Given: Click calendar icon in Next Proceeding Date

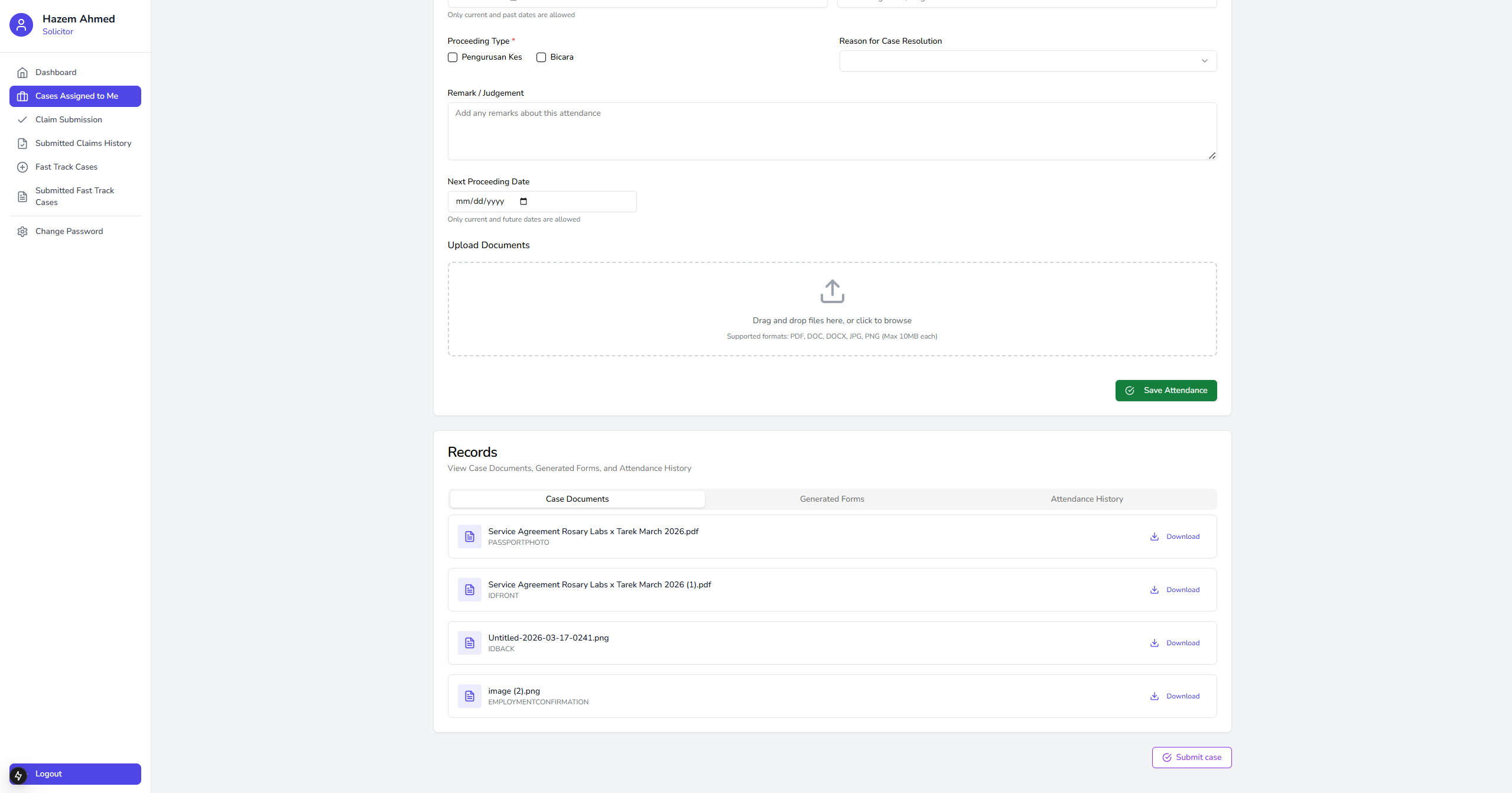Looking at the screenshot, I should click(523, 201).
